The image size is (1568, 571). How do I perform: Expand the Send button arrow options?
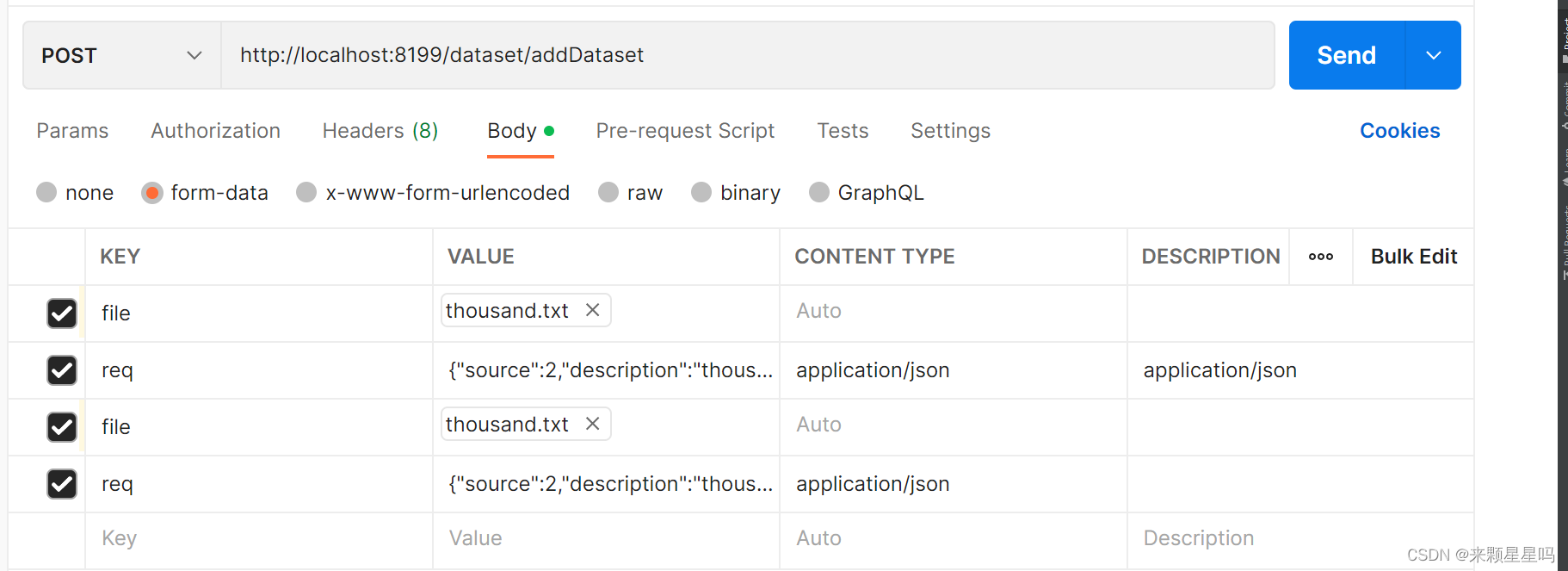click(1433, 55)
